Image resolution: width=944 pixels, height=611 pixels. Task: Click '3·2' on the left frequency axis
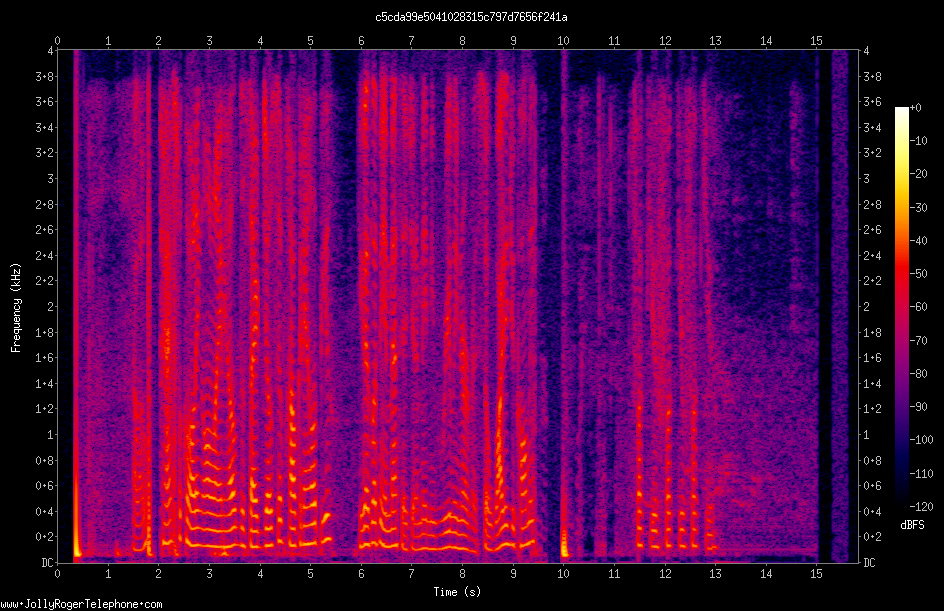[x=45, y=153]
